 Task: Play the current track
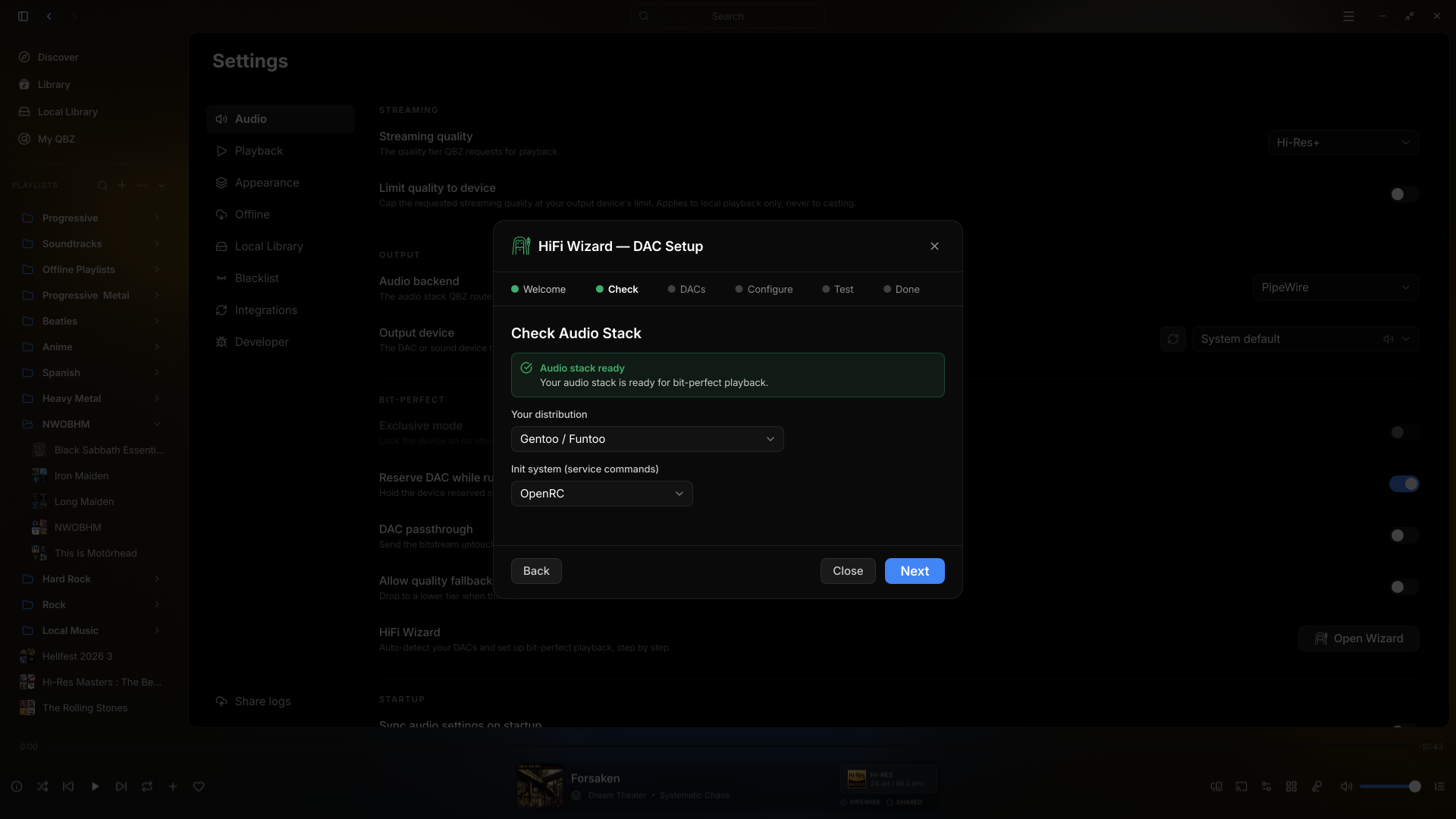pyautogui.click(x=95, y=786)
